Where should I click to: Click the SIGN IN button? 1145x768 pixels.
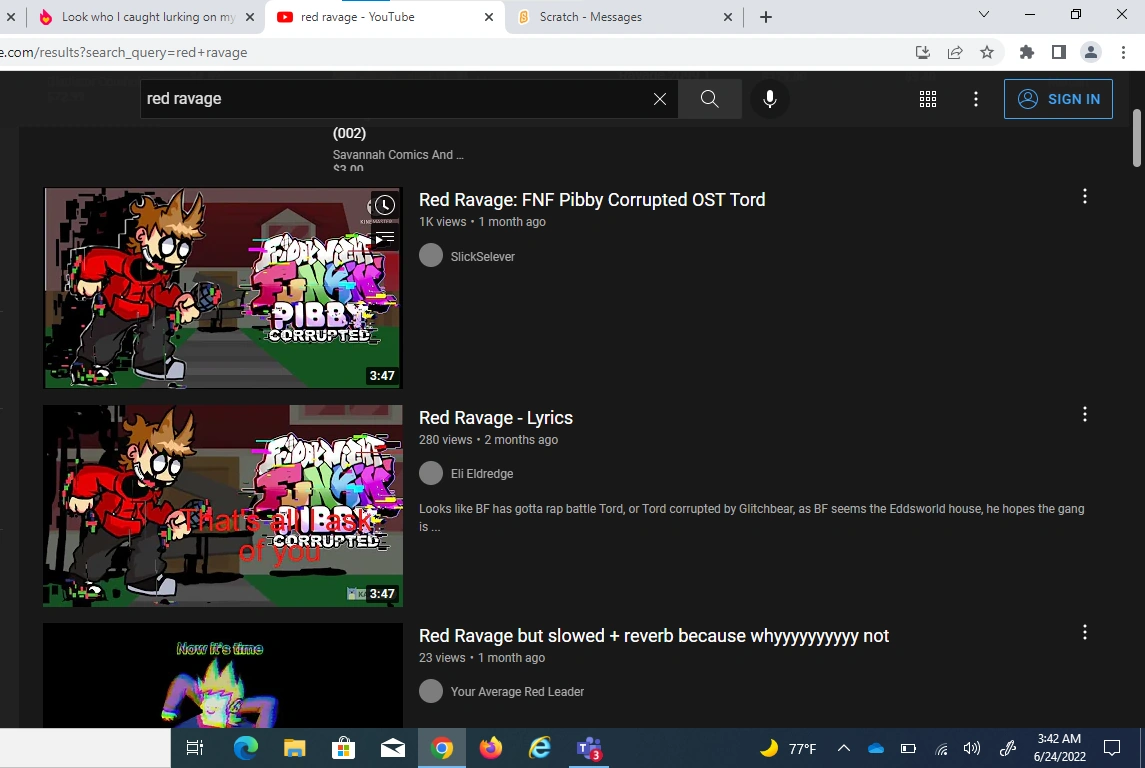pyautogui.click(x=1058, y=98)
